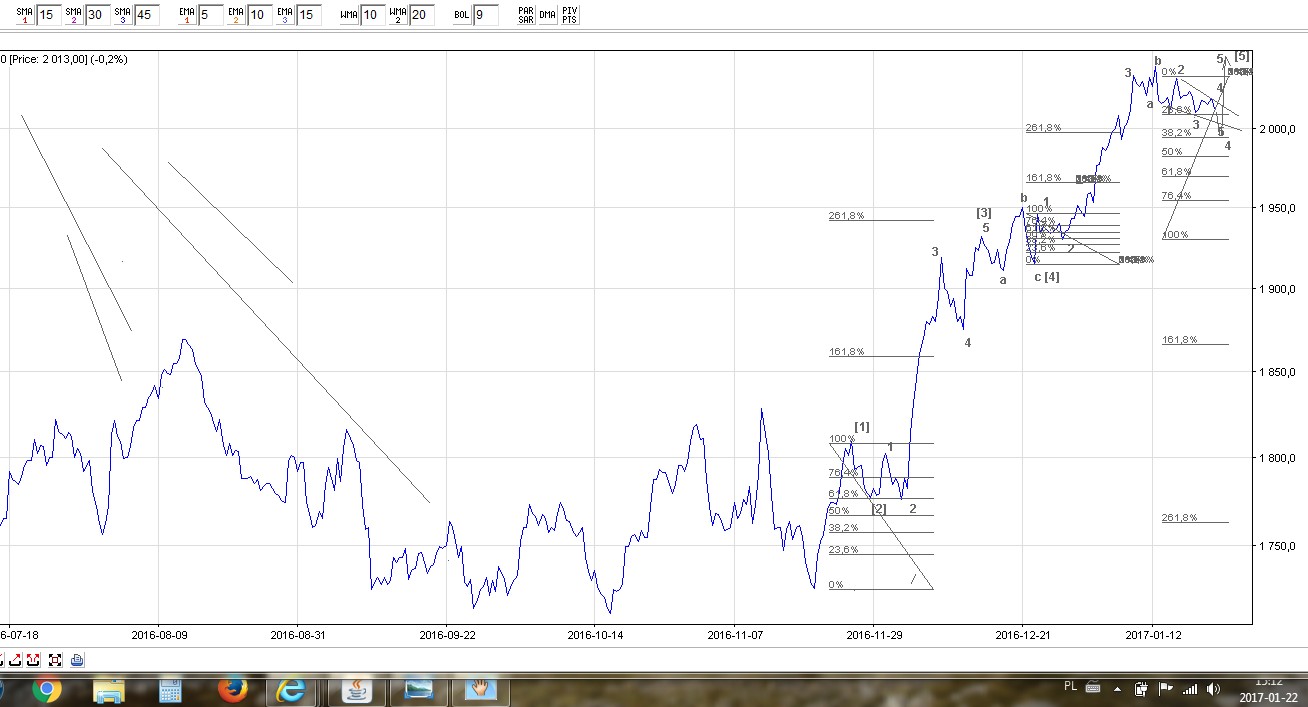Toggle the EMA 1 indicator button
The image size is (1308, 707).
tap(186, 15)
